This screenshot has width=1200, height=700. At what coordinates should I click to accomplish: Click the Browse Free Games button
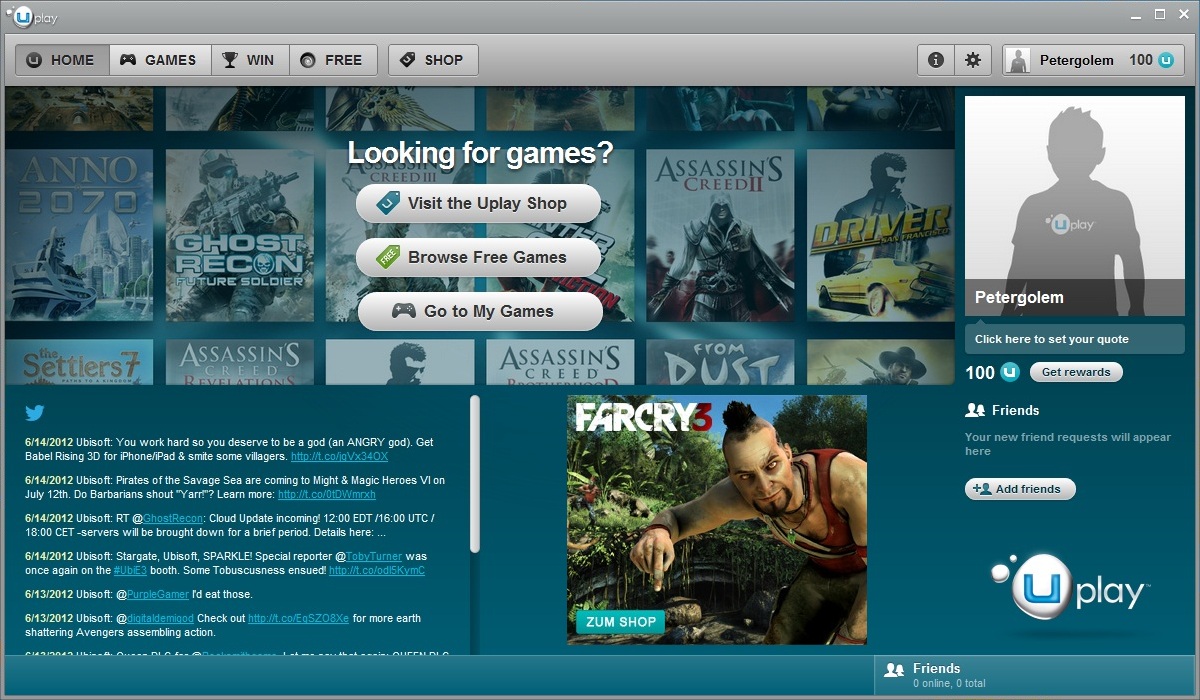point(478,258)
